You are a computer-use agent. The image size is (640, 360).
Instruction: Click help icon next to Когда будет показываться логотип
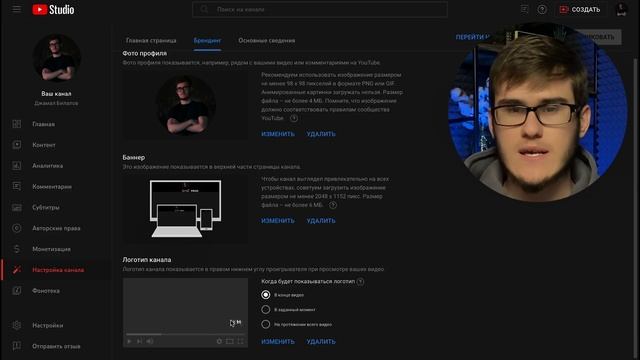tap(360, 282)
